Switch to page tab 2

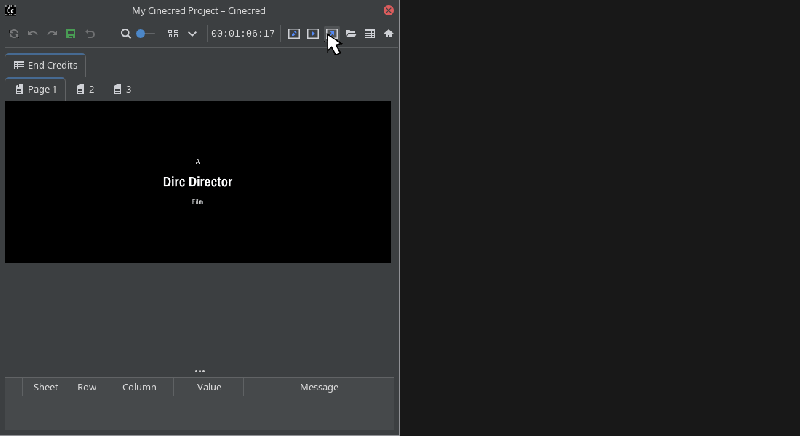[x=85, y=89]
